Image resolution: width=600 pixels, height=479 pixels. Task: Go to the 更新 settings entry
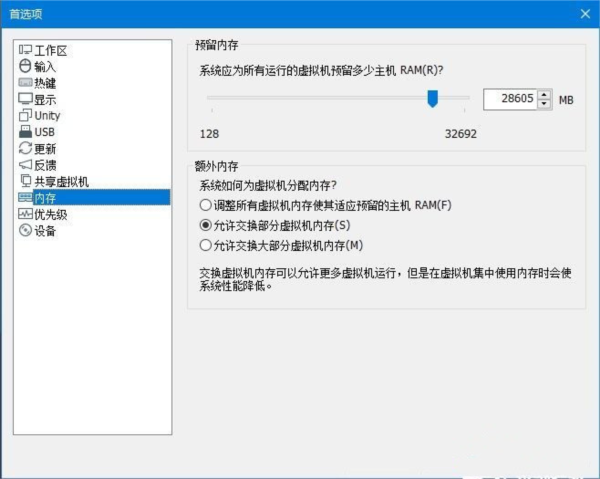45,148
